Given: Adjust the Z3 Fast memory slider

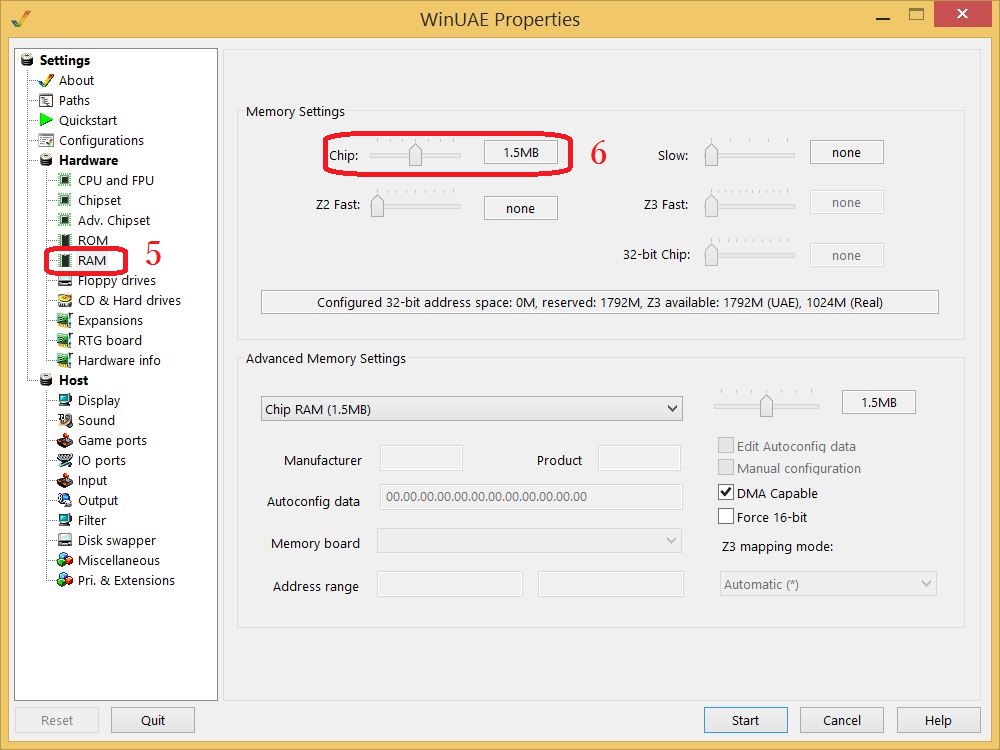Looking at the screenshot, I should point(710,205).
